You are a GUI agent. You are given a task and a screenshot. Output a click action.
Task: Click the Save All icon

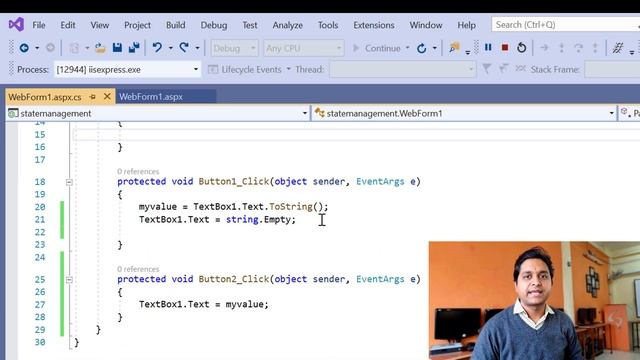click(x=134, y=48)
